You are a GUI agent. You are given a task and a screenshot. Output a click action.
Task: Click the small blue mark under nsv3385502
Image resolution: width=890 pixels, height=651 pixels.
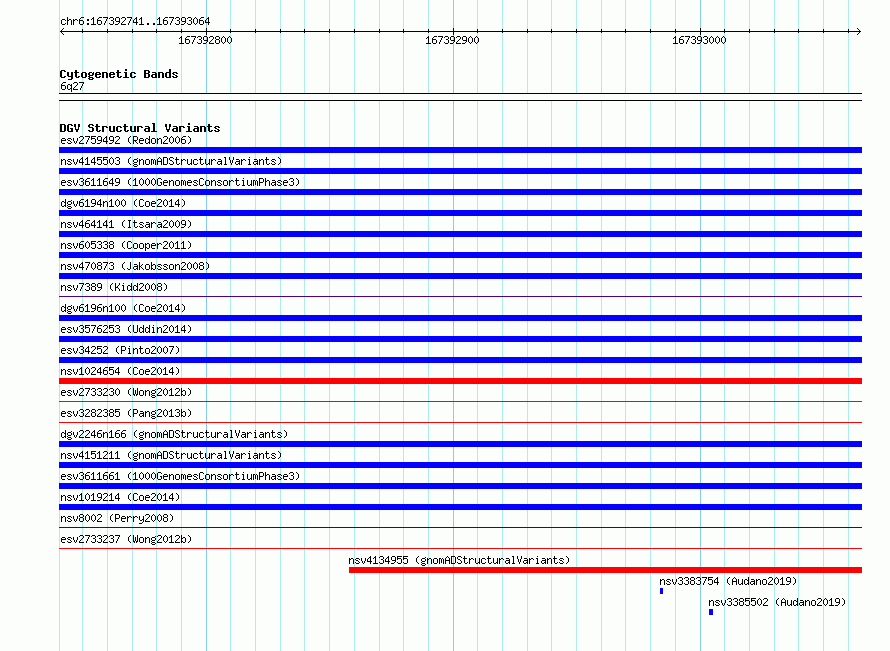click(711, 612)
